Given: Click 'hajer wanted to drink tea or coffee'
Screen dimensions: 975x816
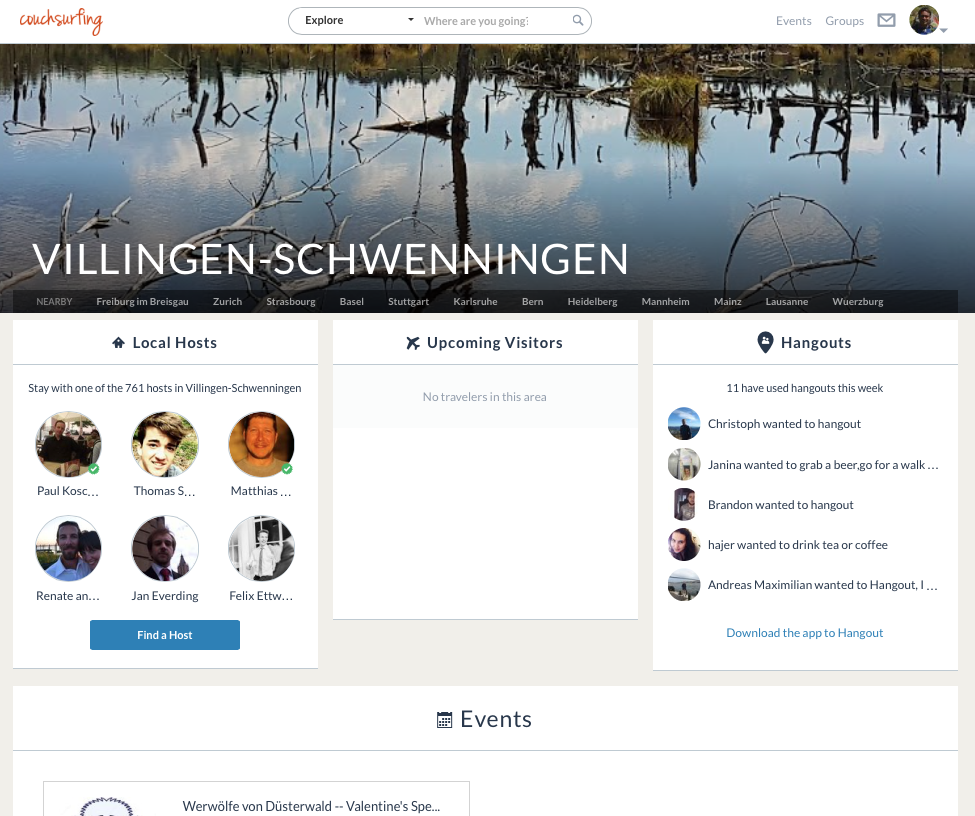Looking at the screenshot, I should [x=798, y=545].
